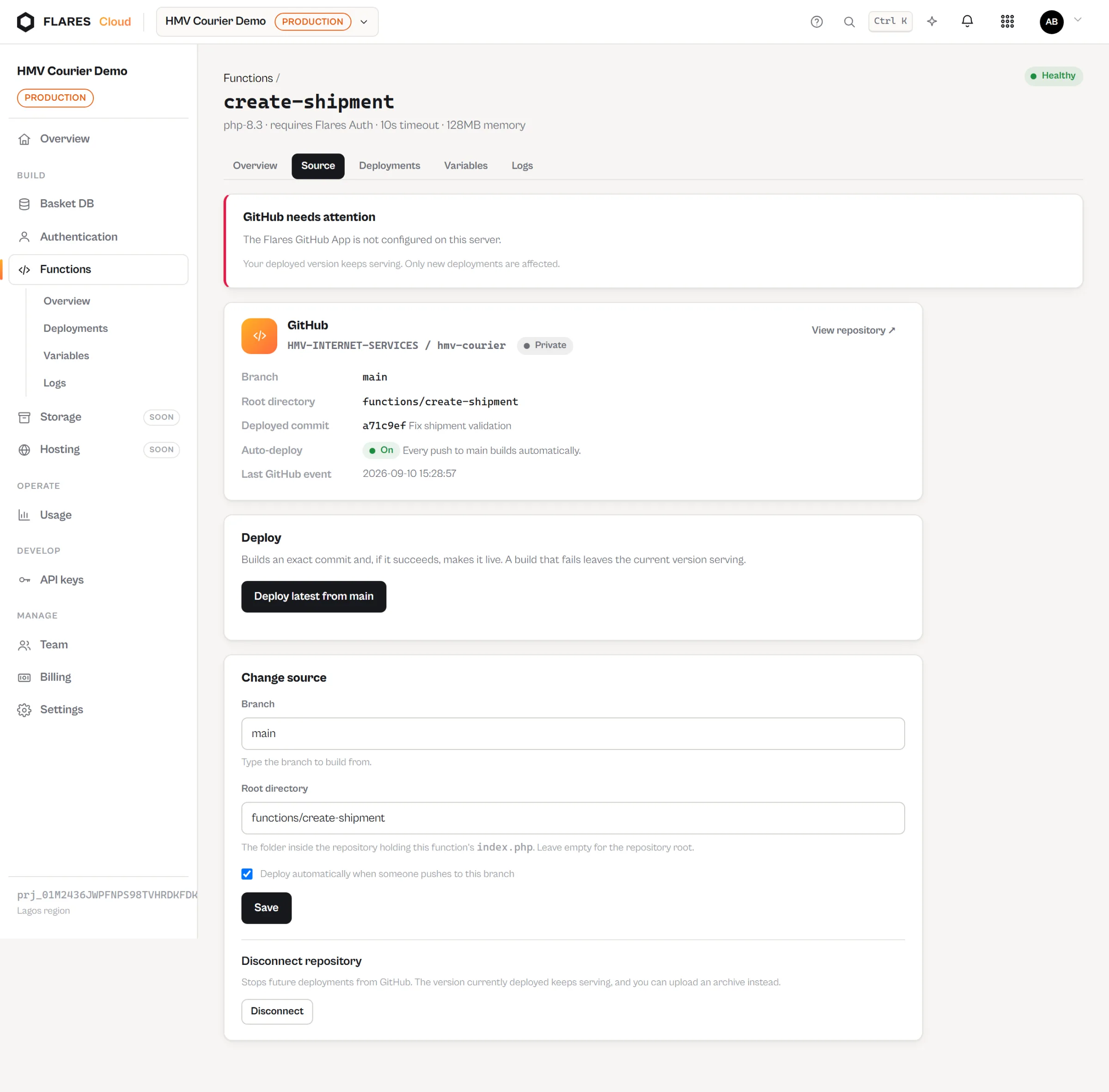Click the Last GitHub event timestamp

pos(409,474)
